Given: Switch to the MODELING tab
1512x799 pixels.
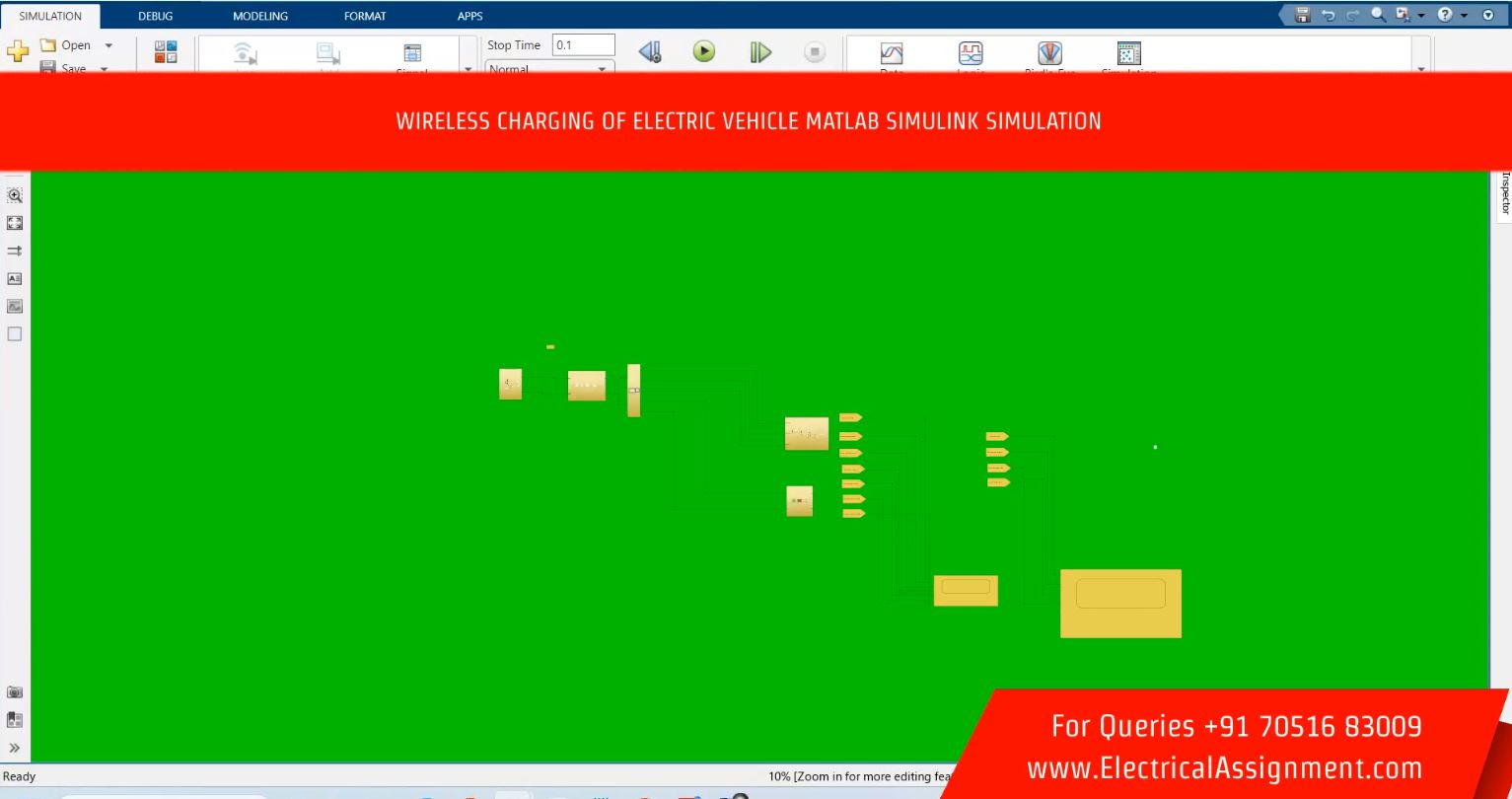Looking at the screenshot, I should click(x=260, y=16).
